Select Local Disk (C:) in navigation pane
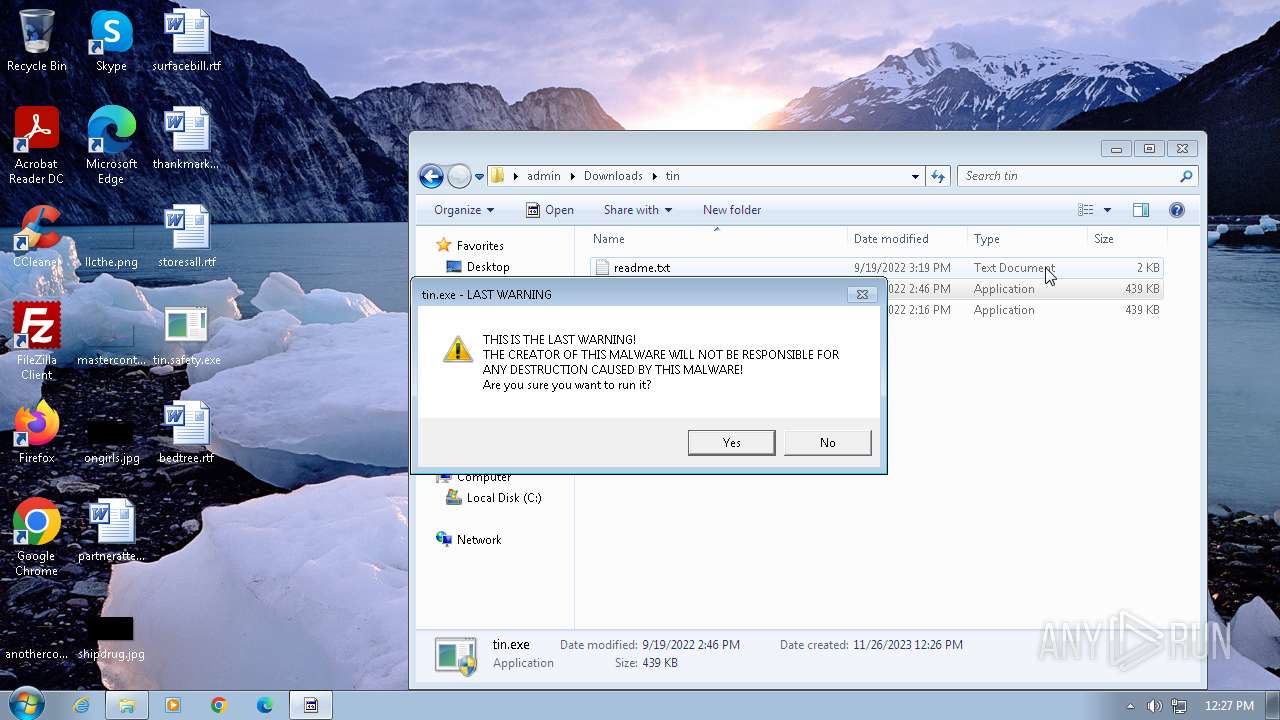The width and height of the screenshot is (1280, 720). (x=493, y=498)
